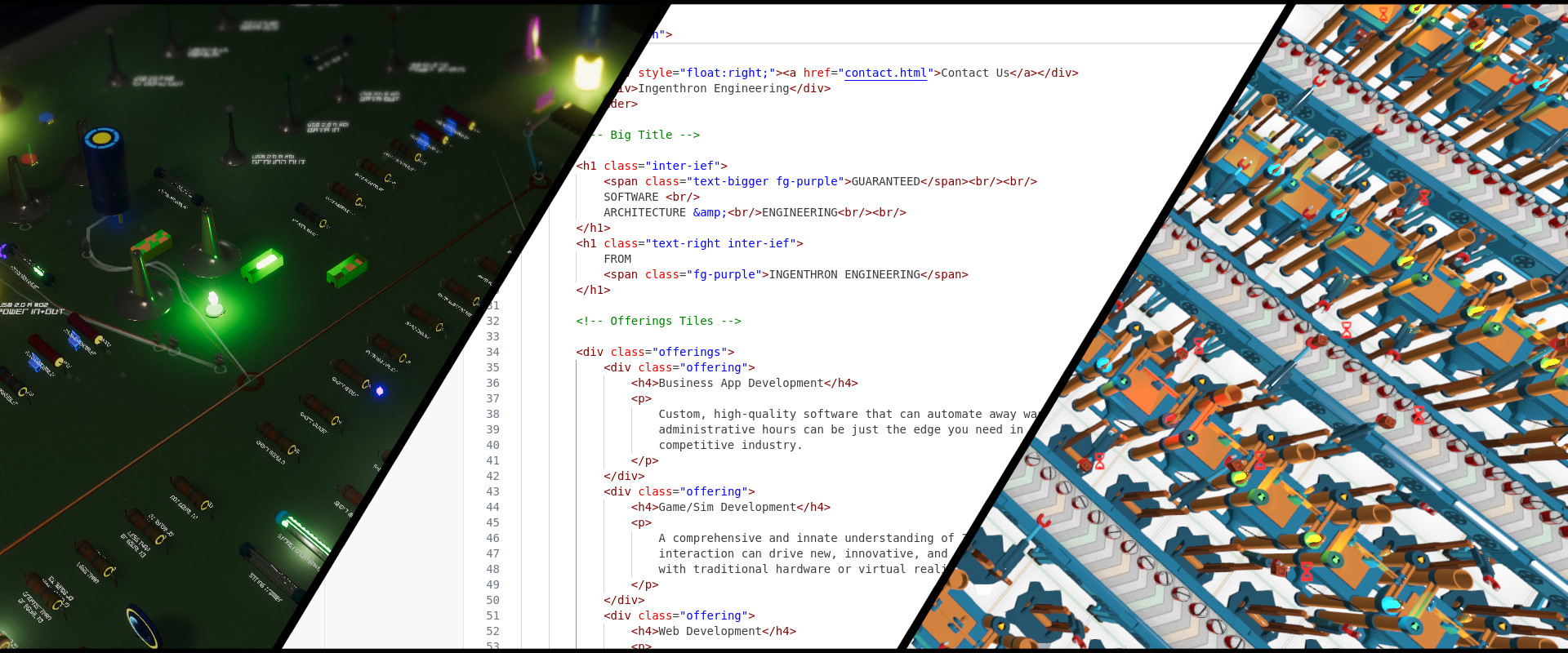Viewport: 1568px width, 653px height.
Task: Click the &amp; entity in ARCHITECTURE line
Action: coord(710,212)
